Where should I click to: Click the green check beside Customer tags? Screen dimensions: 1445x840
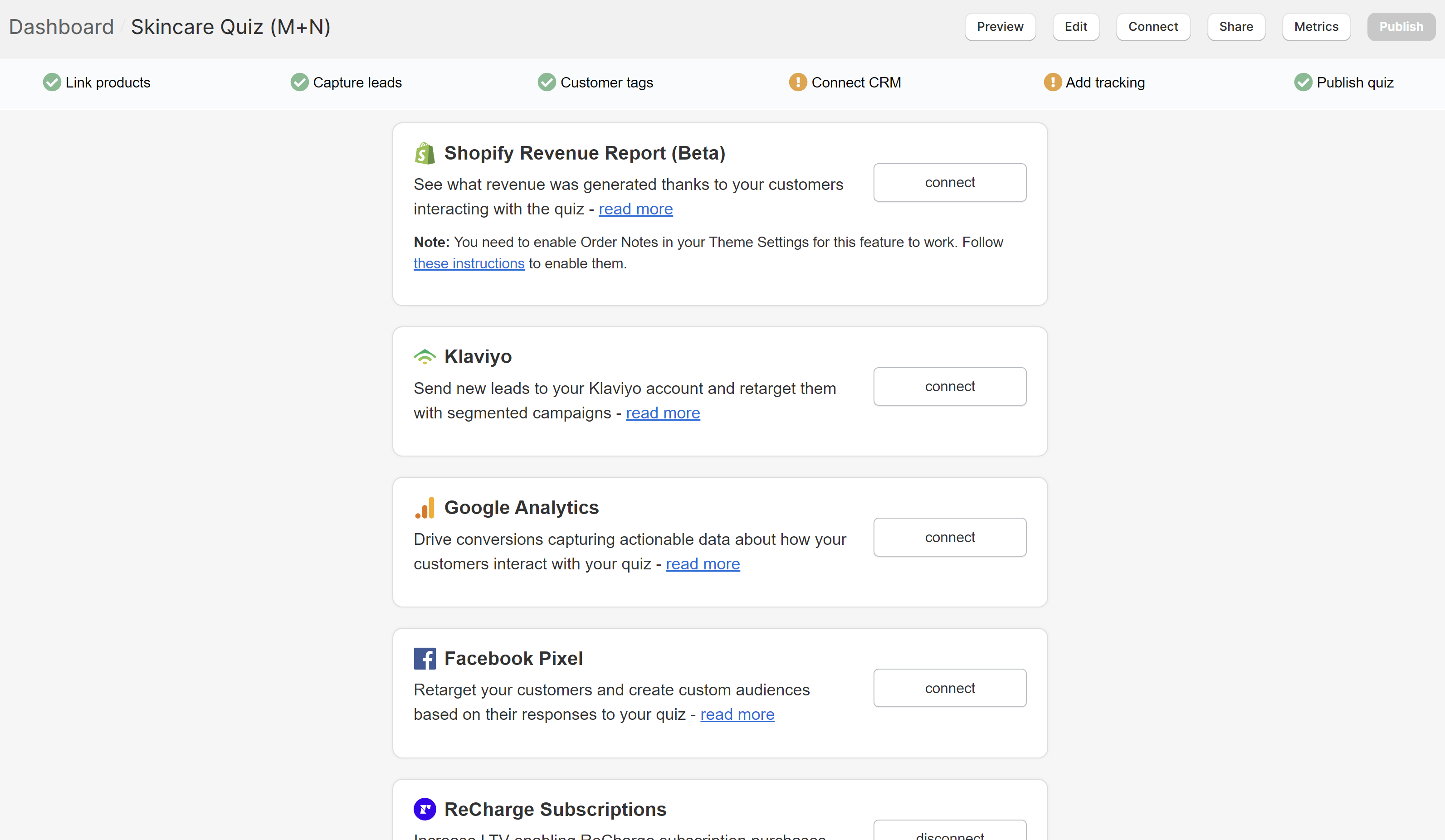547,83
